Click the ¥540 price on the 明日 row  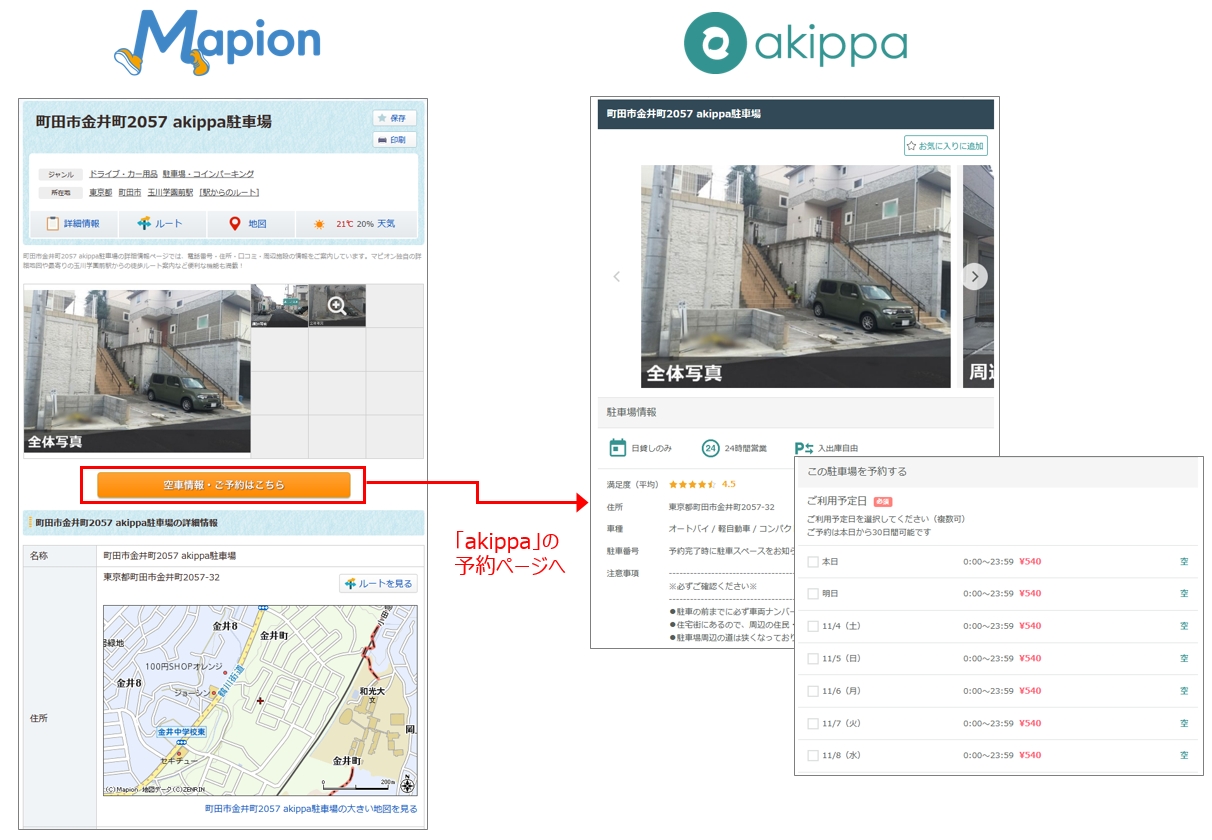1030,594
